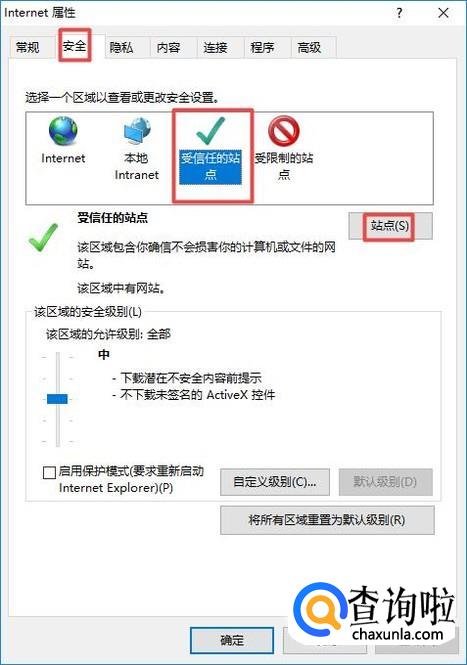Select the Internet globe zone icon
The image size is (467, 665).
63,131
